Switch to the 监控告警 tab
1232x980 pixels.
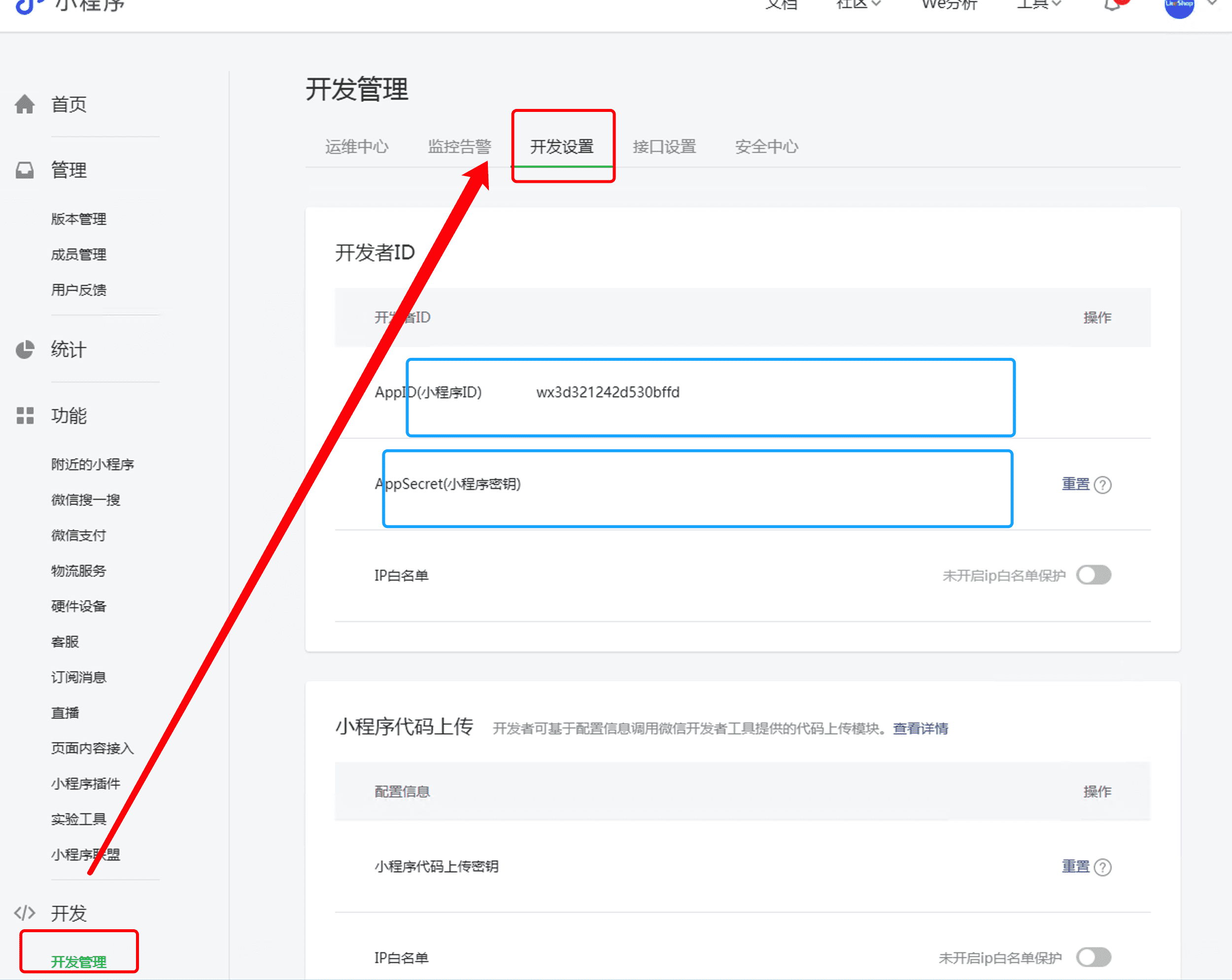click(x=459, y=147)
